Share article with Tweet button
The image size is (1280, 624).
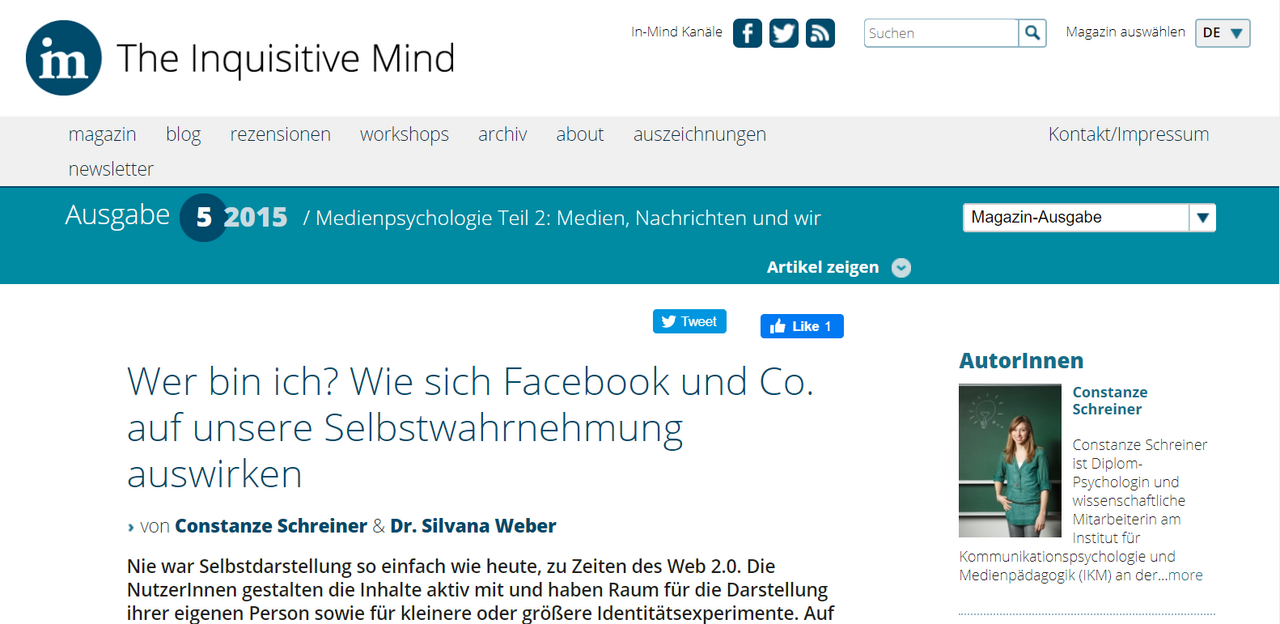click(689, 322)
